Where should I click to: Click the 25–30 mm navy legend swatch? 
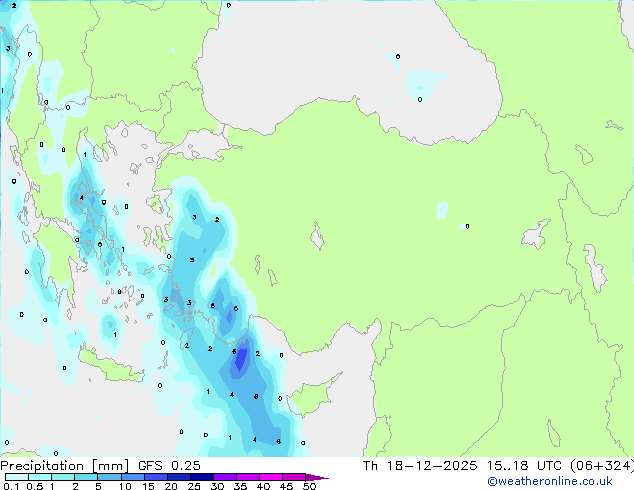click(201, 477)
